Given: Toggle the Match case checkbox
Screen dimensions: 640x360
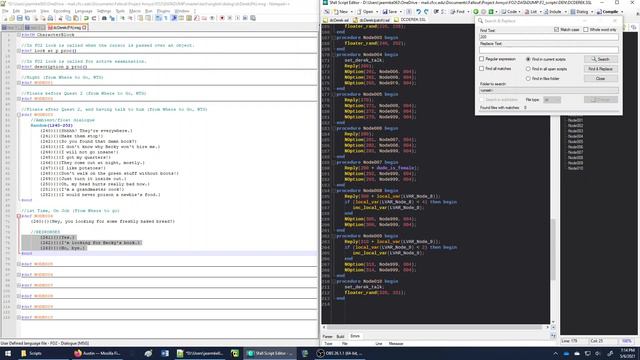Looking at the screenshot, I should tap(556, 30).
